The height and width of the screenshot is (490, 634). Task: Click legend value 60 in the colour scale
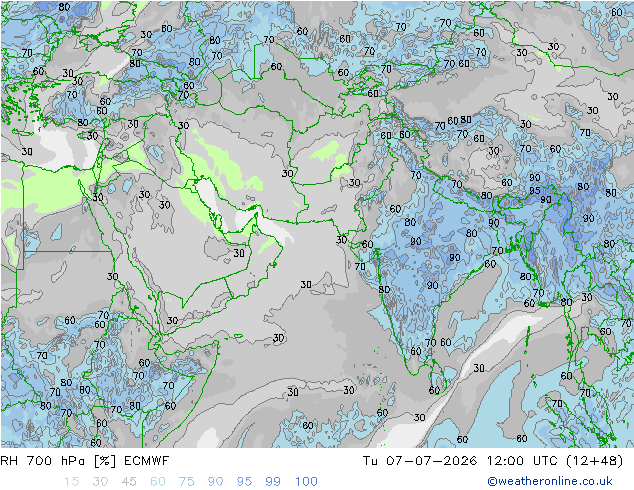coord(158,482)
